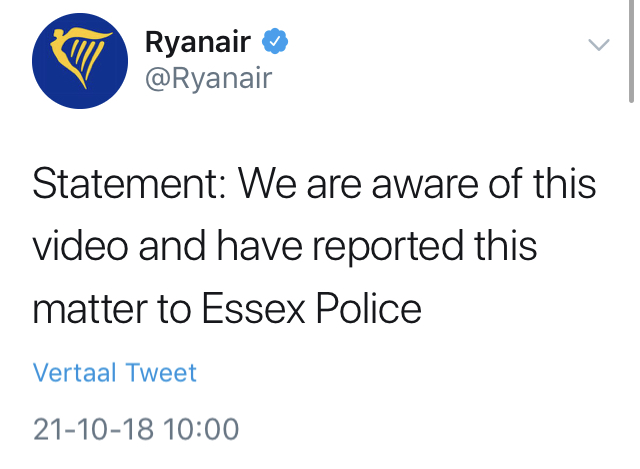Expand the tweet options chevron
640x469 pixels.
(599, 44)
